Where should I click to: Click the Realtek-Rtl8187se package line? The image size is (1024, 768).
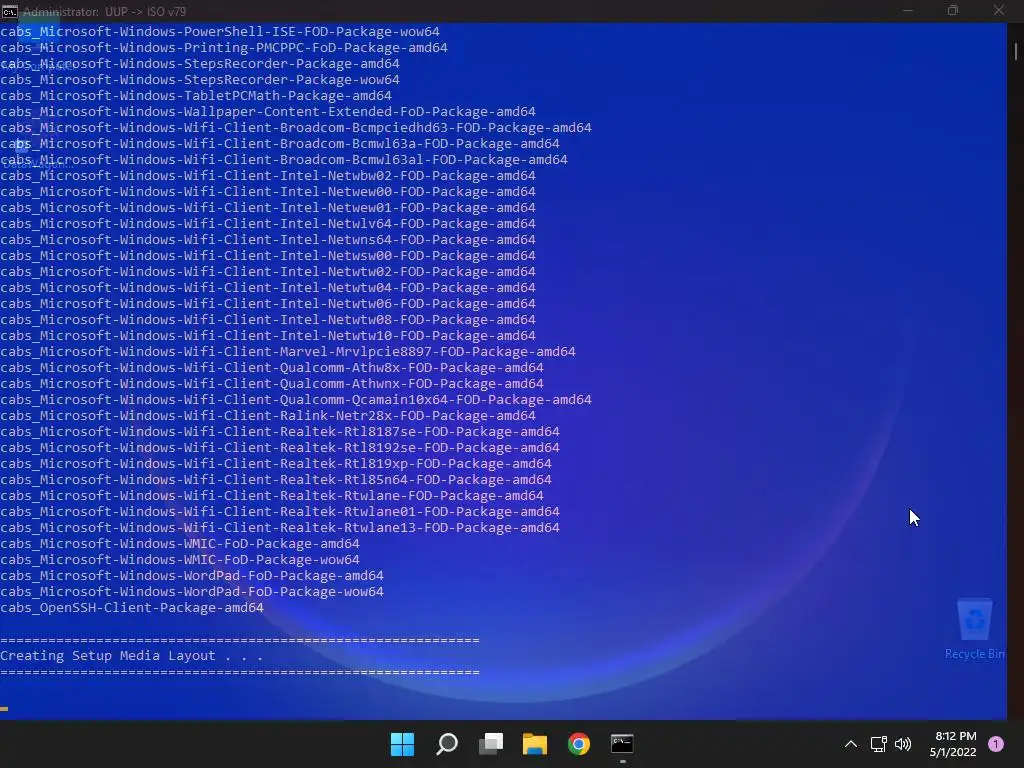point(280,432)
